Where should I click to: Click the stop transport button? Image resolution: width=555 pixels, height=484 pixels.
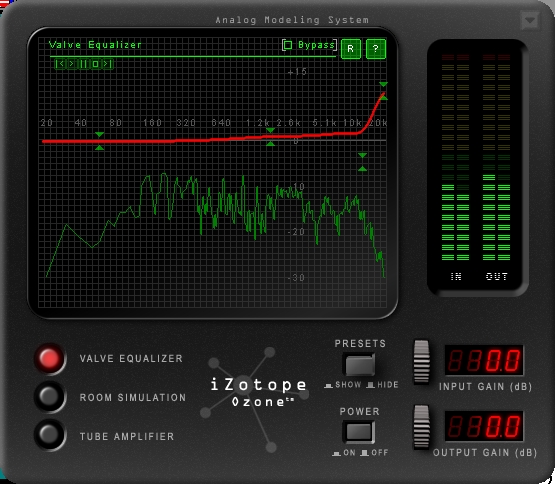coord(96,64)
